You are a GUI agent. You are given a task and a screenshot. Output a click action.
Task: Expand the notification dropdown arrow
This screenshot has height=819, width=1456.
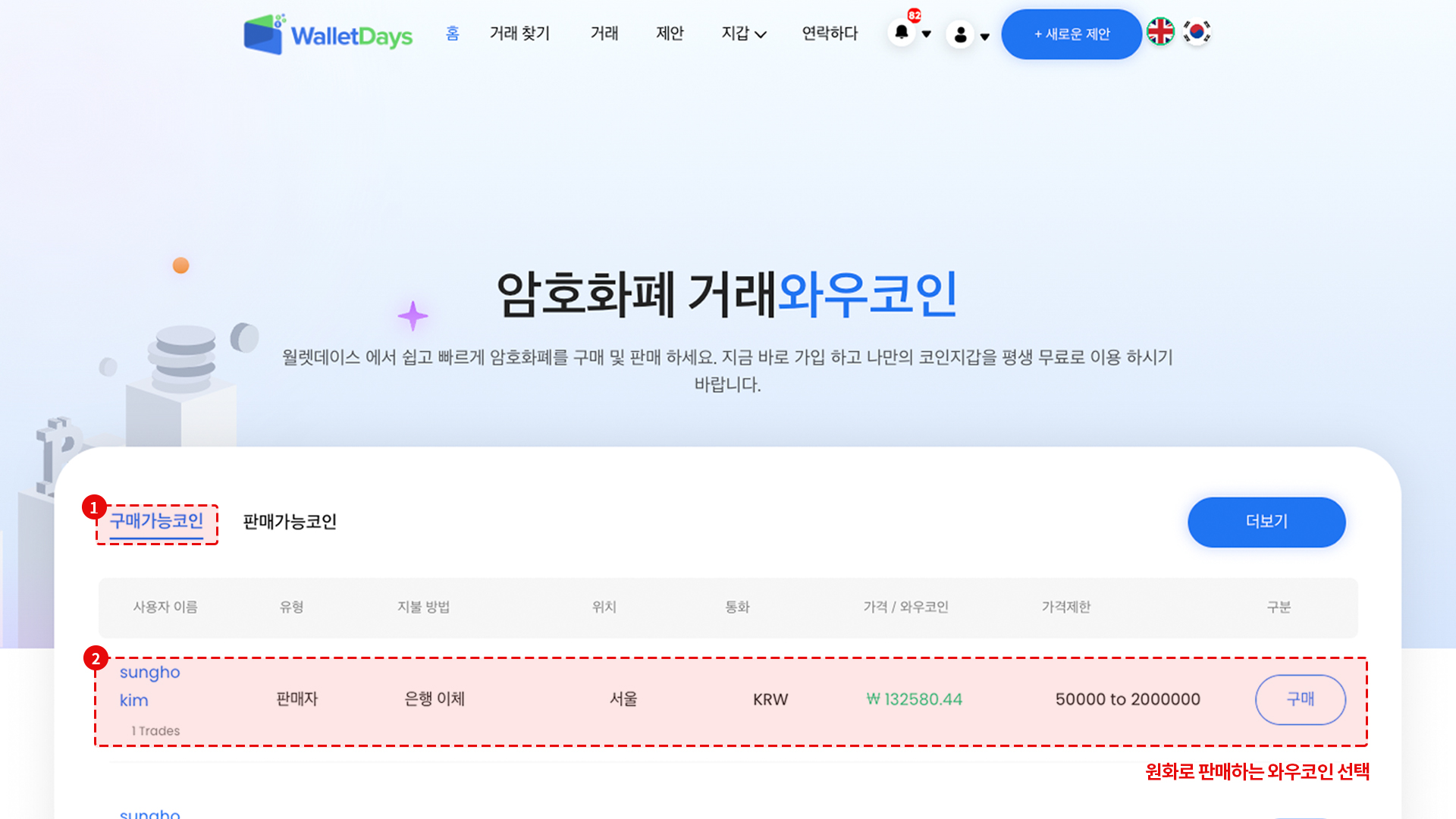click(926, 34)
